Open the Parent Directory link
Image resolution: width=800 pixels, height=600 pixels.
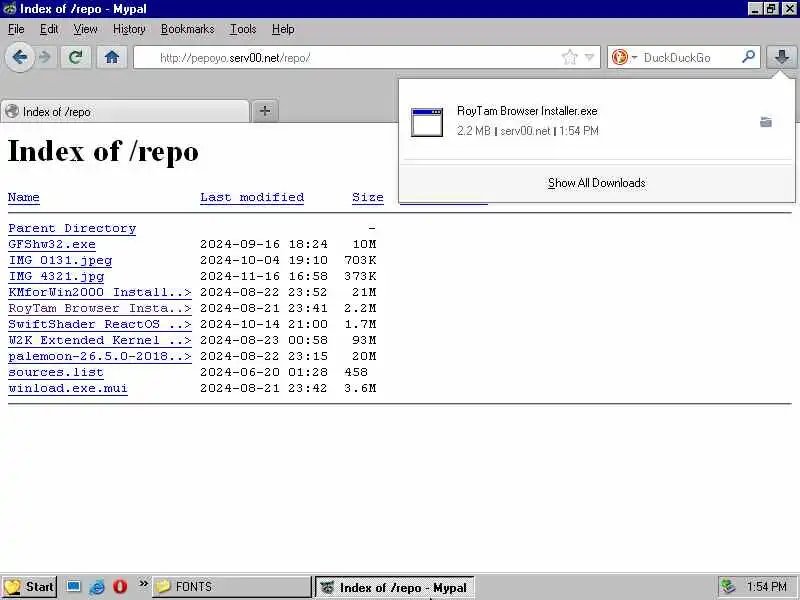click(72, 228)
